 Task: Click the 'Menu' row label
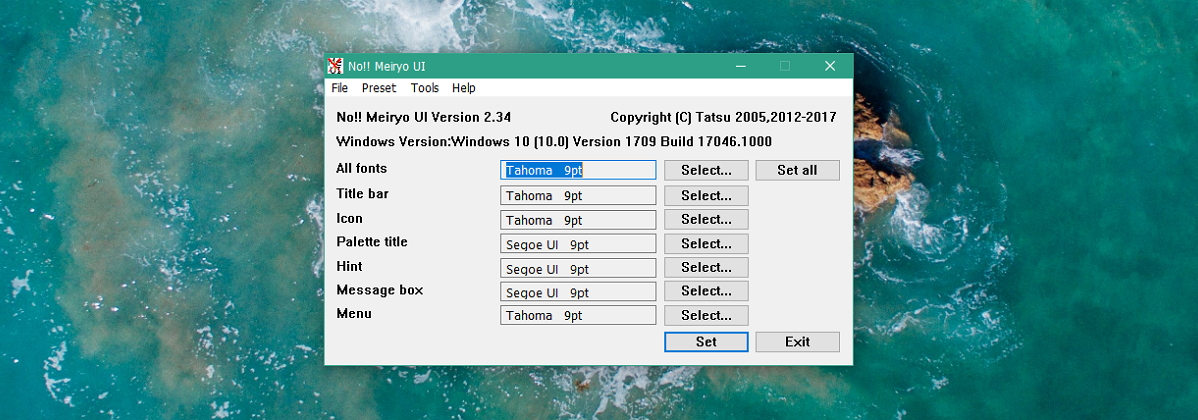click(x=354, y=314)
